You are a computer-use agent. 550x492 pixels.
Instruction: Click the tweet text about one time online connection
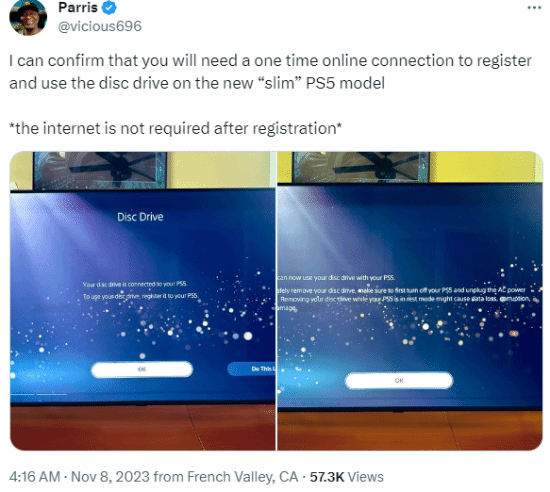(270, 72)
